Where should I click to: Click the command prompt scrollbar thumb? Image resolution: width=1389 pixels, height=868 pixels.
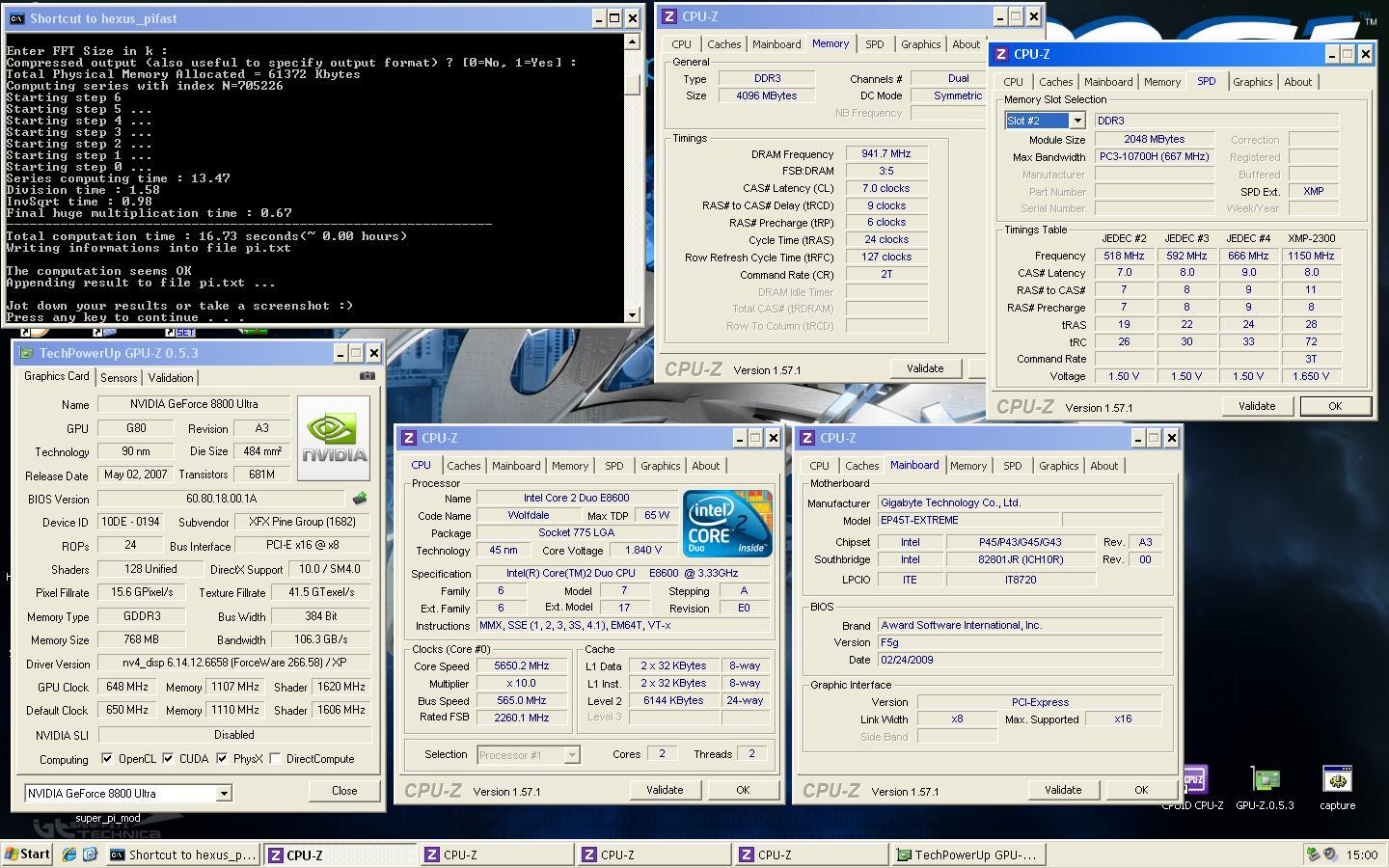pos(632,84)
